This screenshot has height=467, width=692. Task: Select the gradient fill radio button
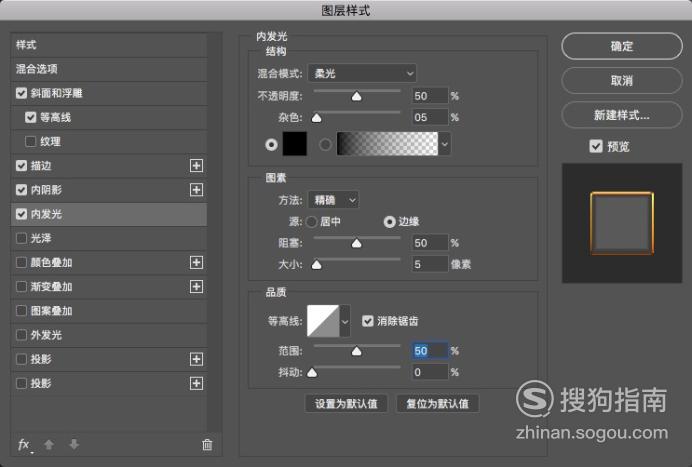pos(325,144)
